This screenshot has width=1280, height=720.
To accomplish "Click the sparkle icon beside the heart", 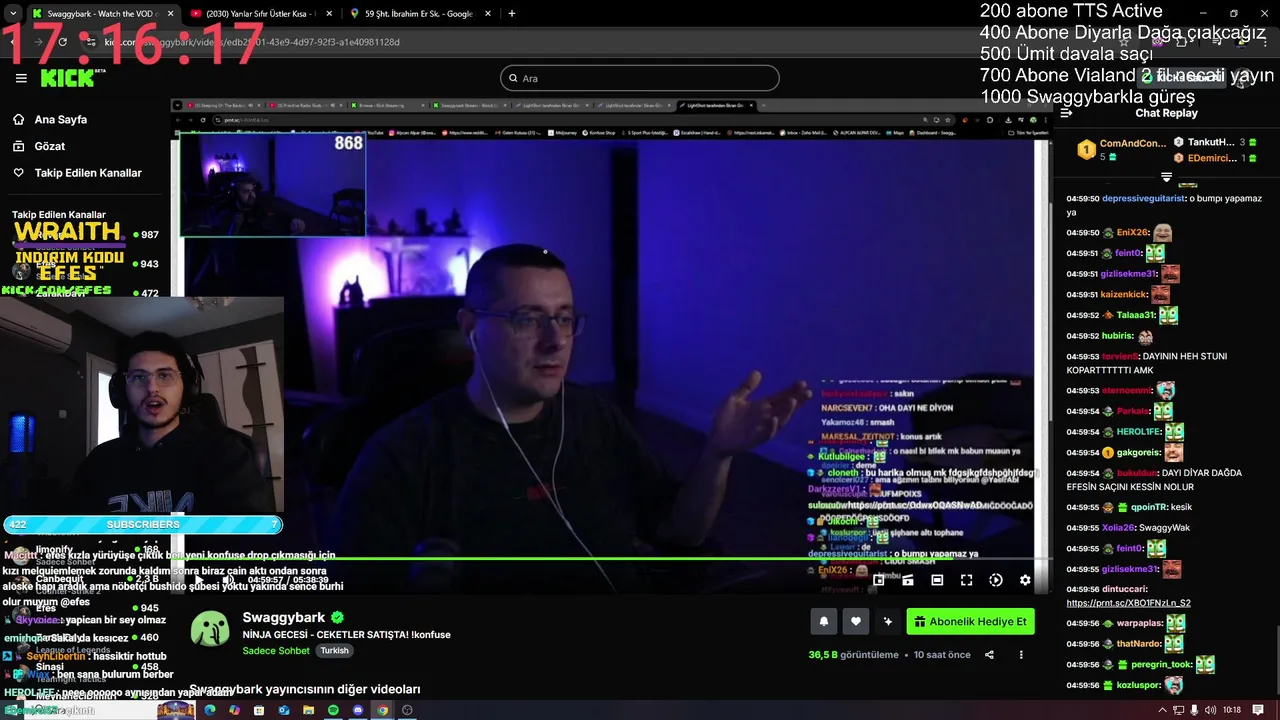I will pos(888,621).
